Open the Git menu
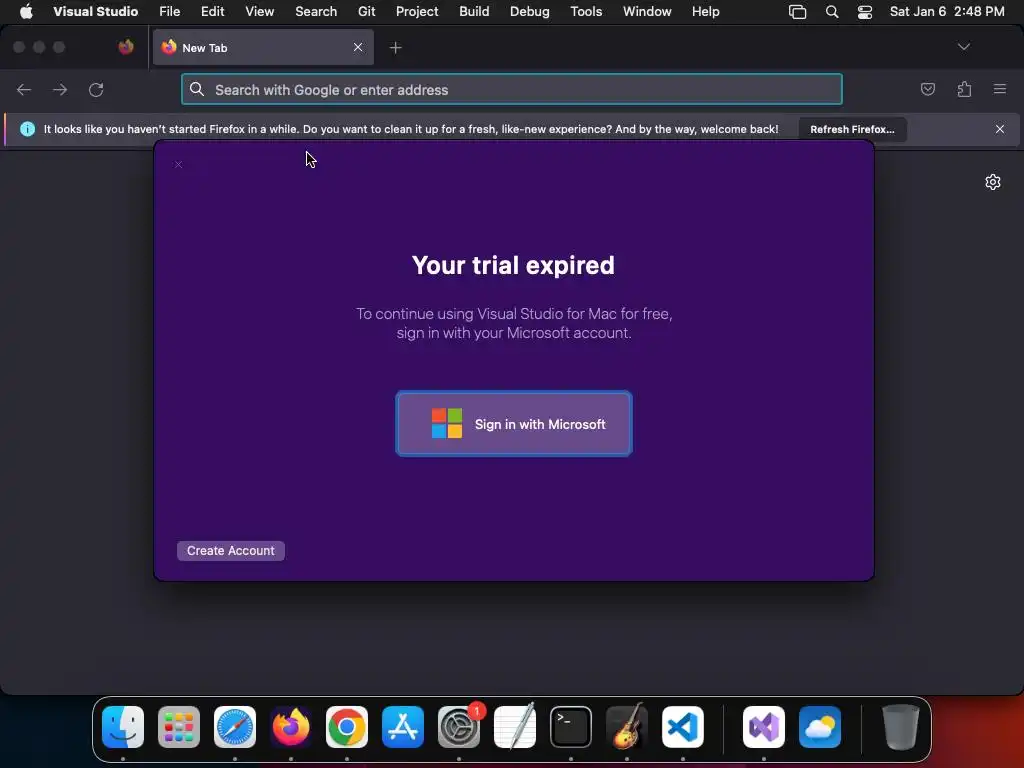 [366, 12]
